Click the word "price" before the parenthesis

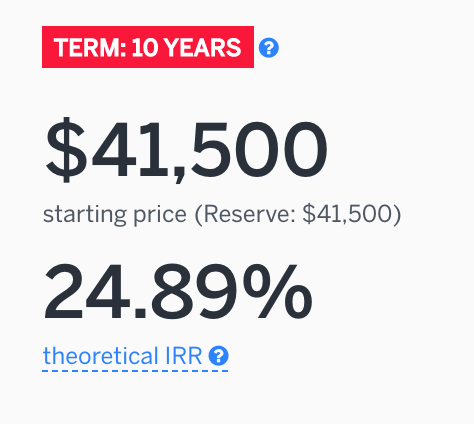tap(160, 215)
